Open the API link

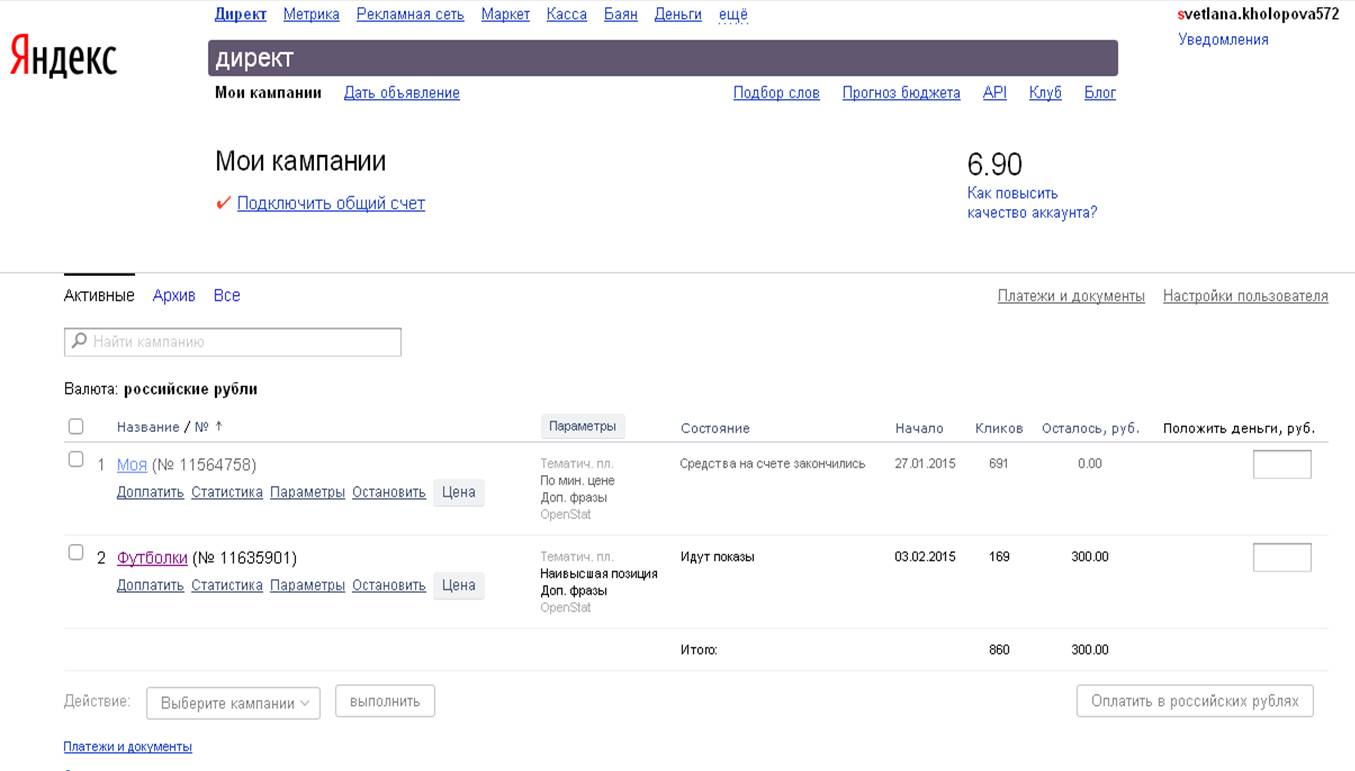click(995, 93)
